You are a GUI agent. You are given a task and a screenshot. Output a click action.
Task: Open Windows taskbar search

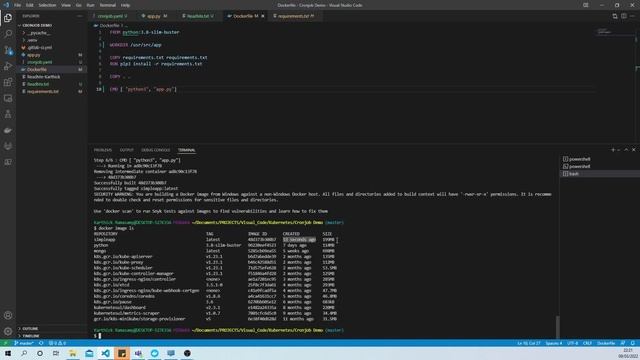24,353
